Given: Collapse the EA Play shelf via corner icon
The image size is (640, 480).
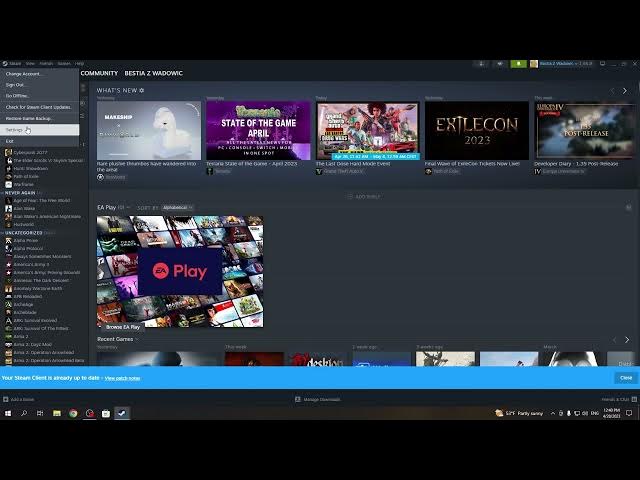Looking at the screenshot, I should (x=629, y=208).
